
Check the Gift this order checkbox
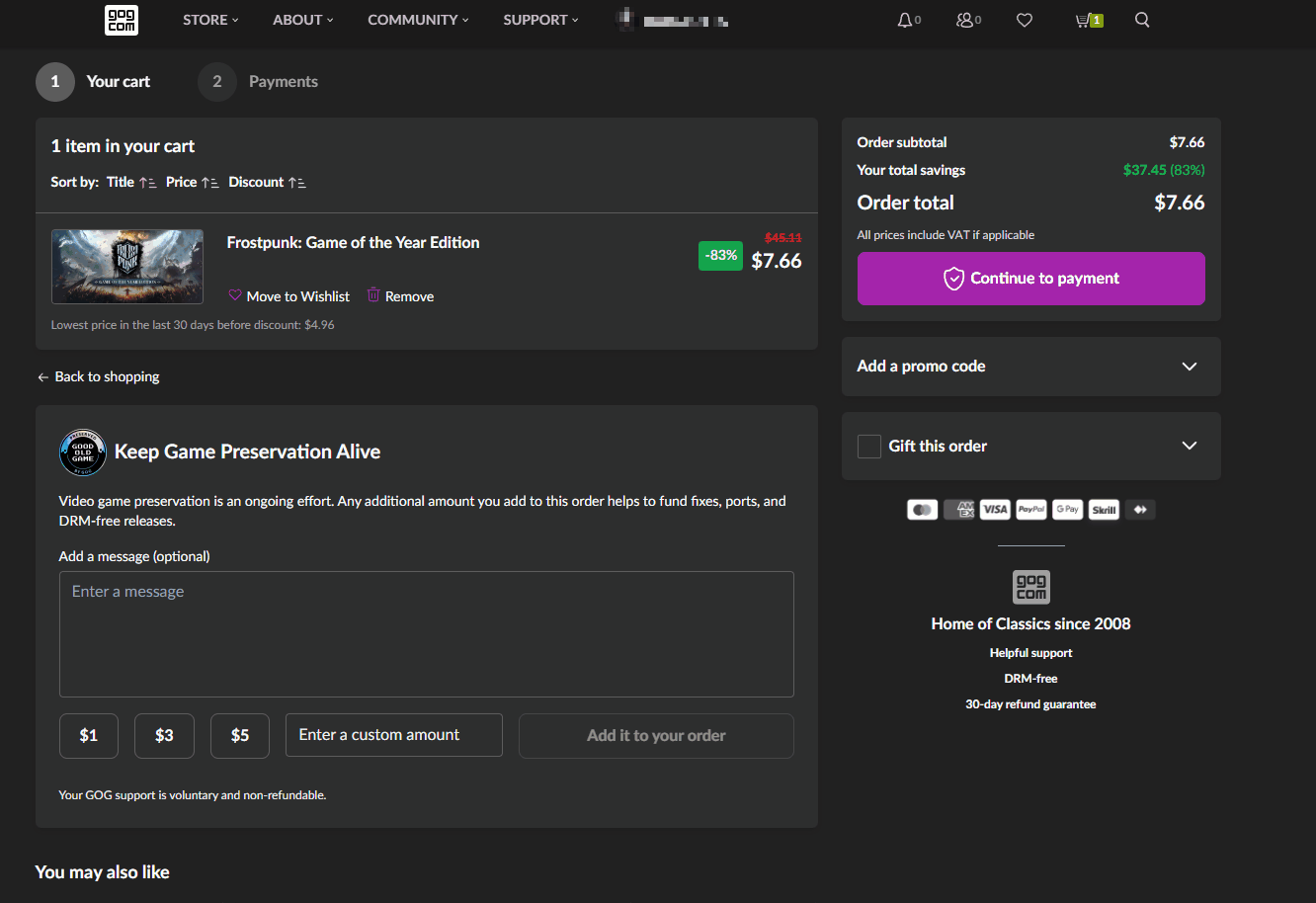click(x=869, y=447)
